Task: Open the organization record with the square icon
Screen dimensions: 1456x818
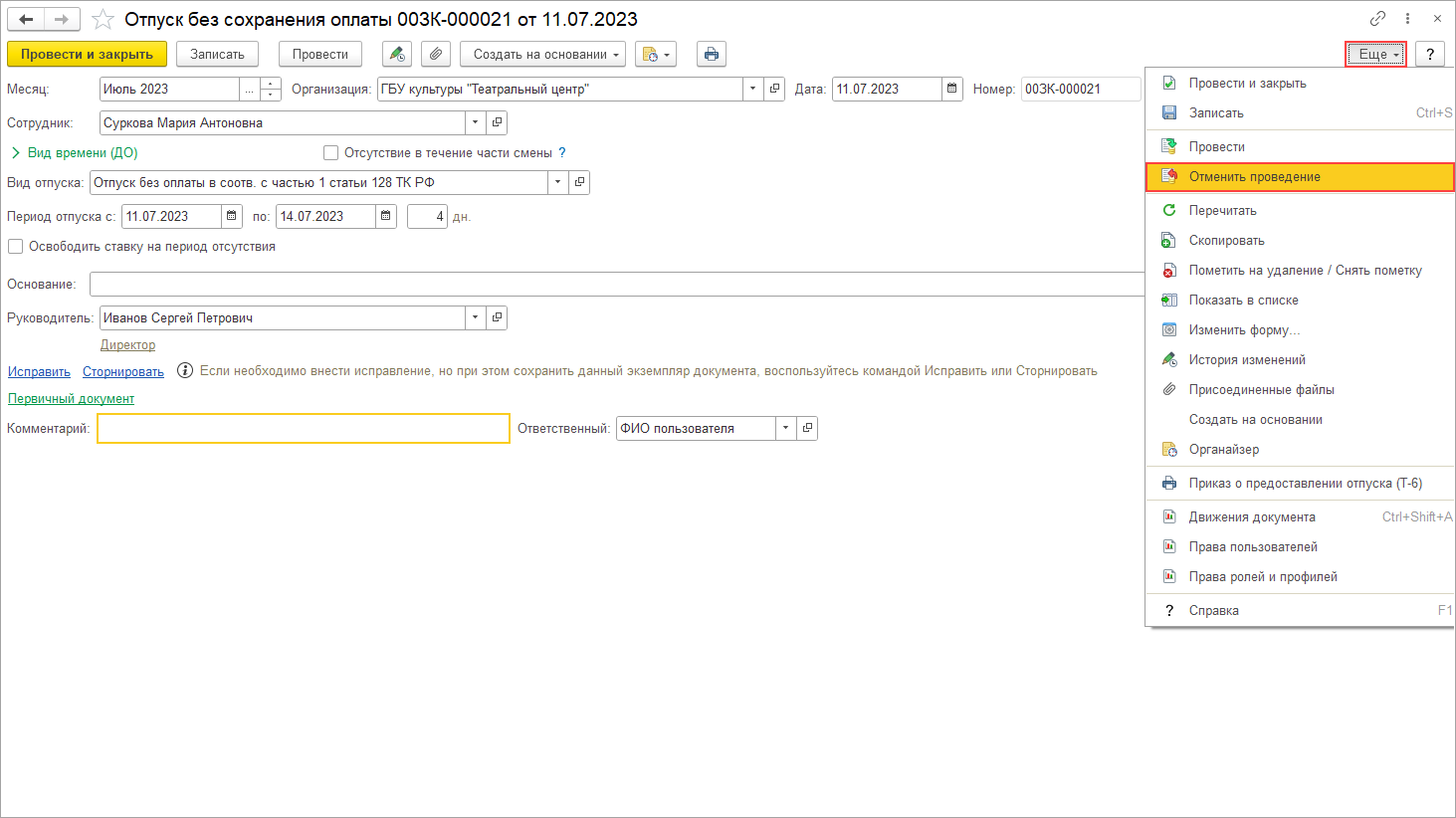Action: coord(774,89)
